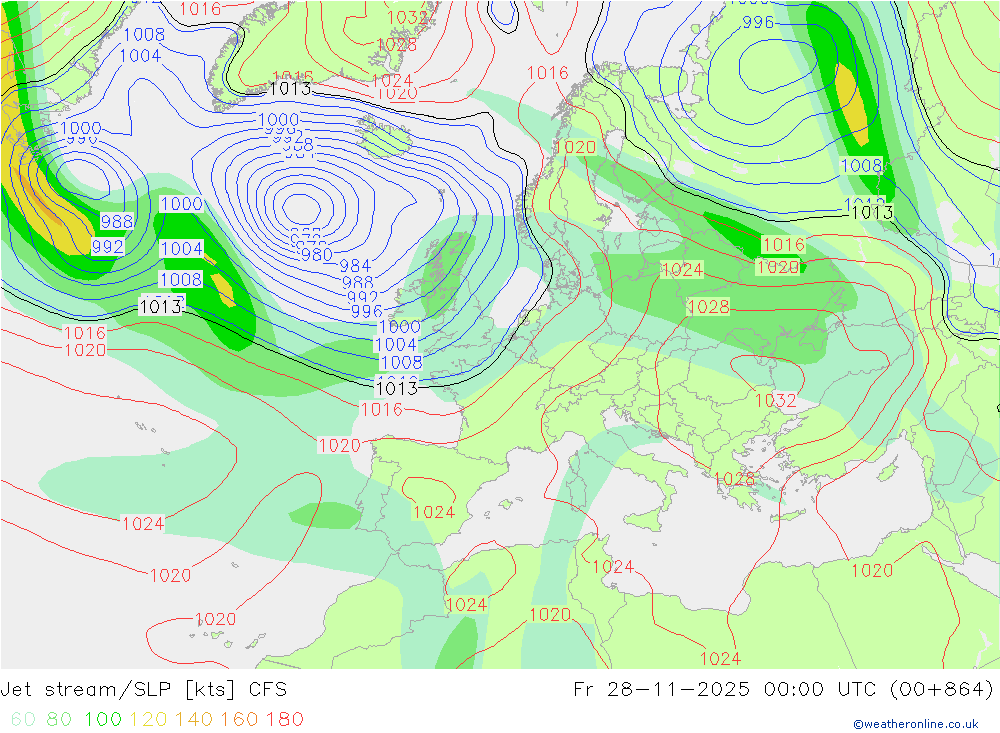The height and width of the screenshot is (733, 1000).
Task: Select the green 100 kts legend value
Action: pyautogui.click(x=103, y=719)
